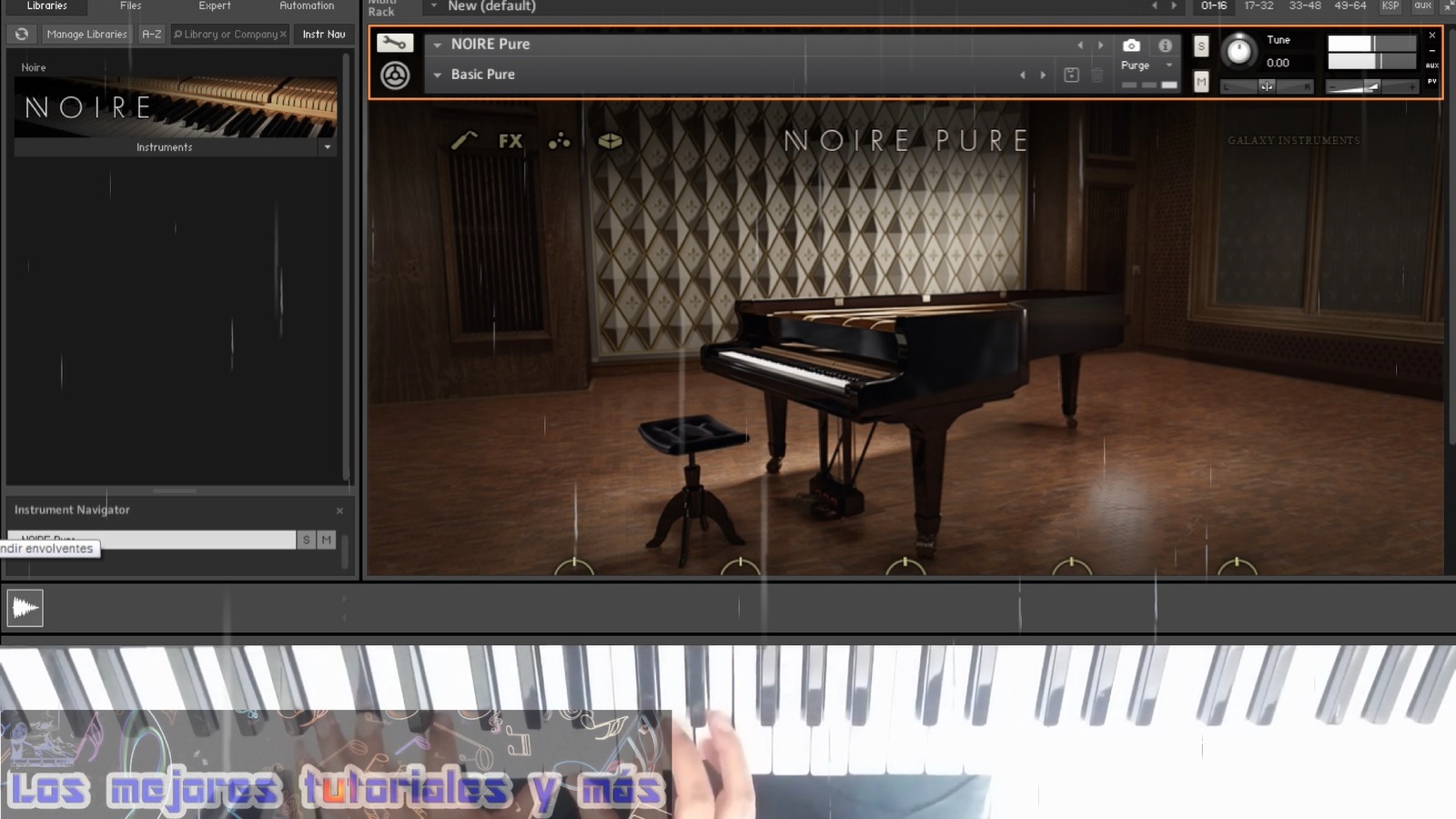This screenshot has width=1456, height=819.
Task: Toggle the PV button on the instrument header
Action: [1431, 81]
